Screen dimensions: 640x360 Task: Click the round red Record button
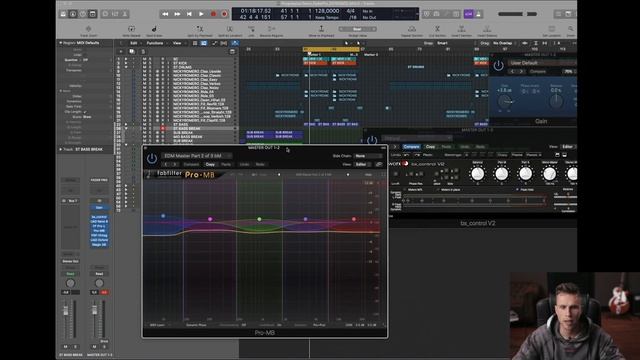point(213,14)
